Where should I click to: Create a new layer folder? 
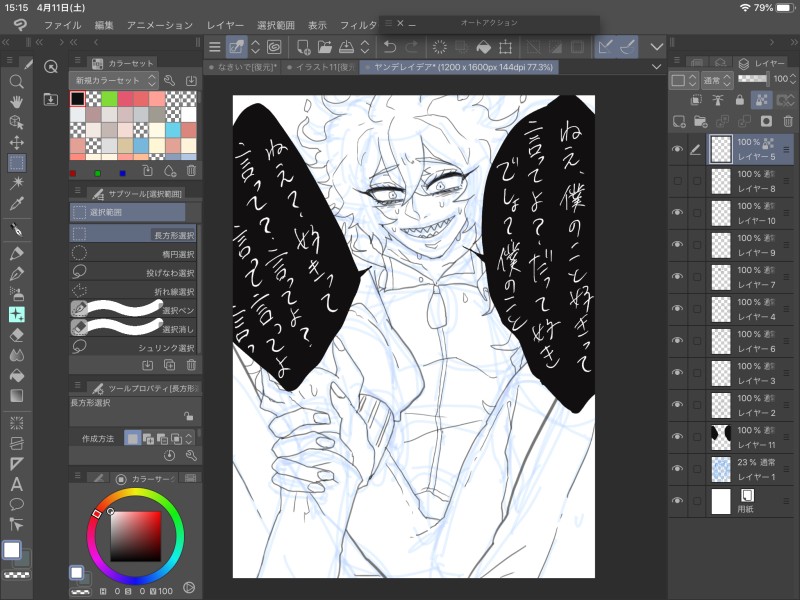point(701,121)
